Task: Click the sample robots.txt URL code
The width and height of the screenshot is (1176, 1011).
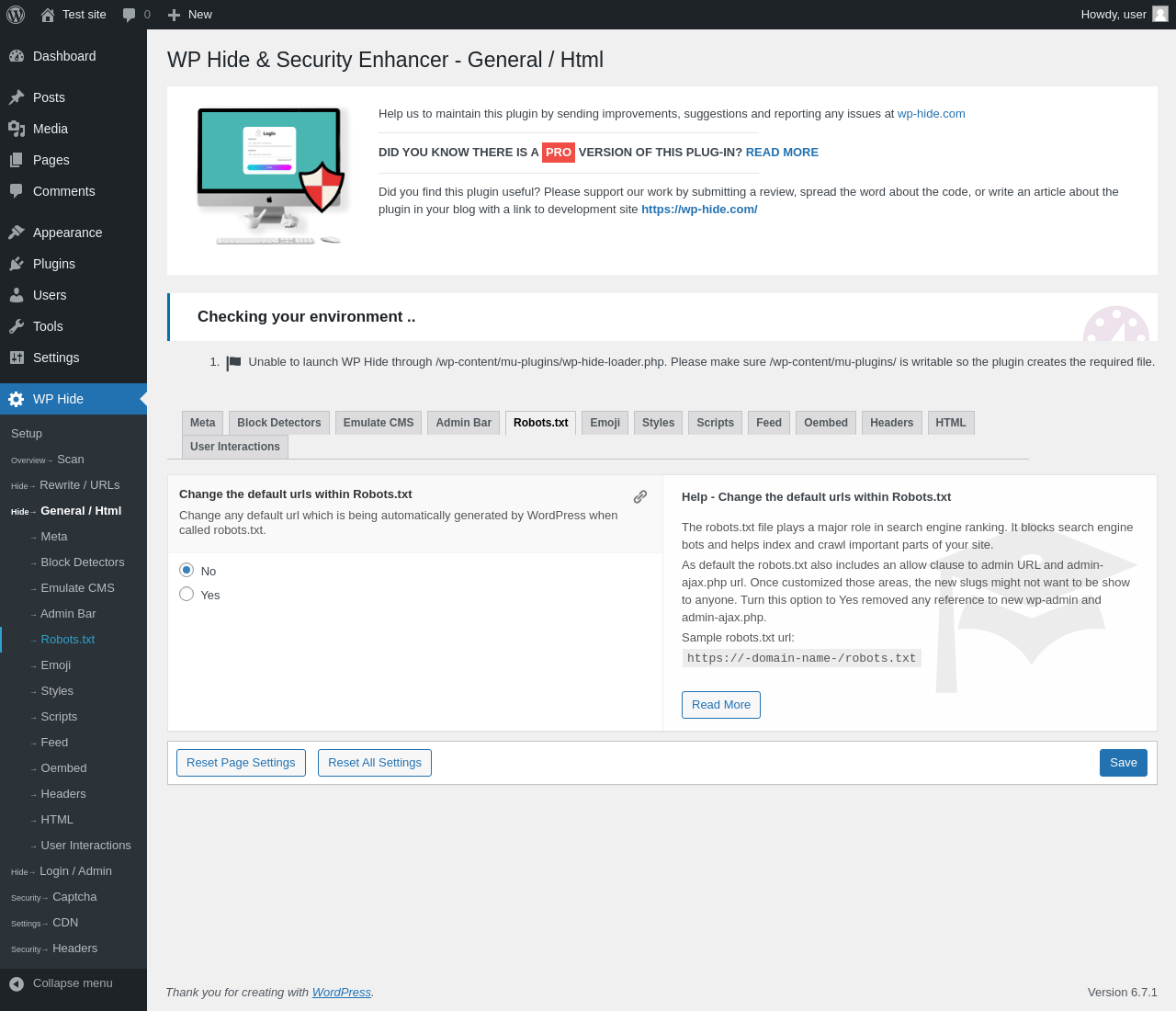Action: pos(801,658)
